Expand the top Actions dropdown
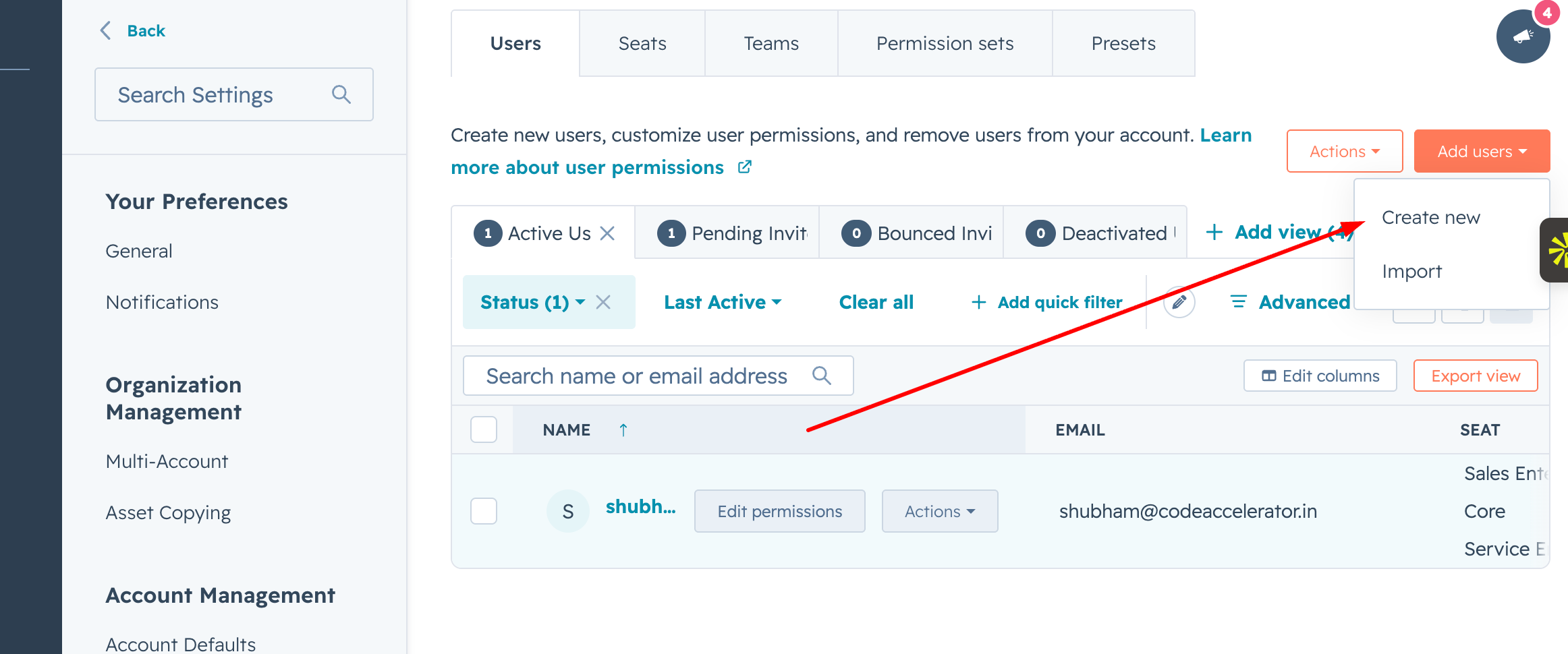1568x654 pixels. [x=1344, y=151]
